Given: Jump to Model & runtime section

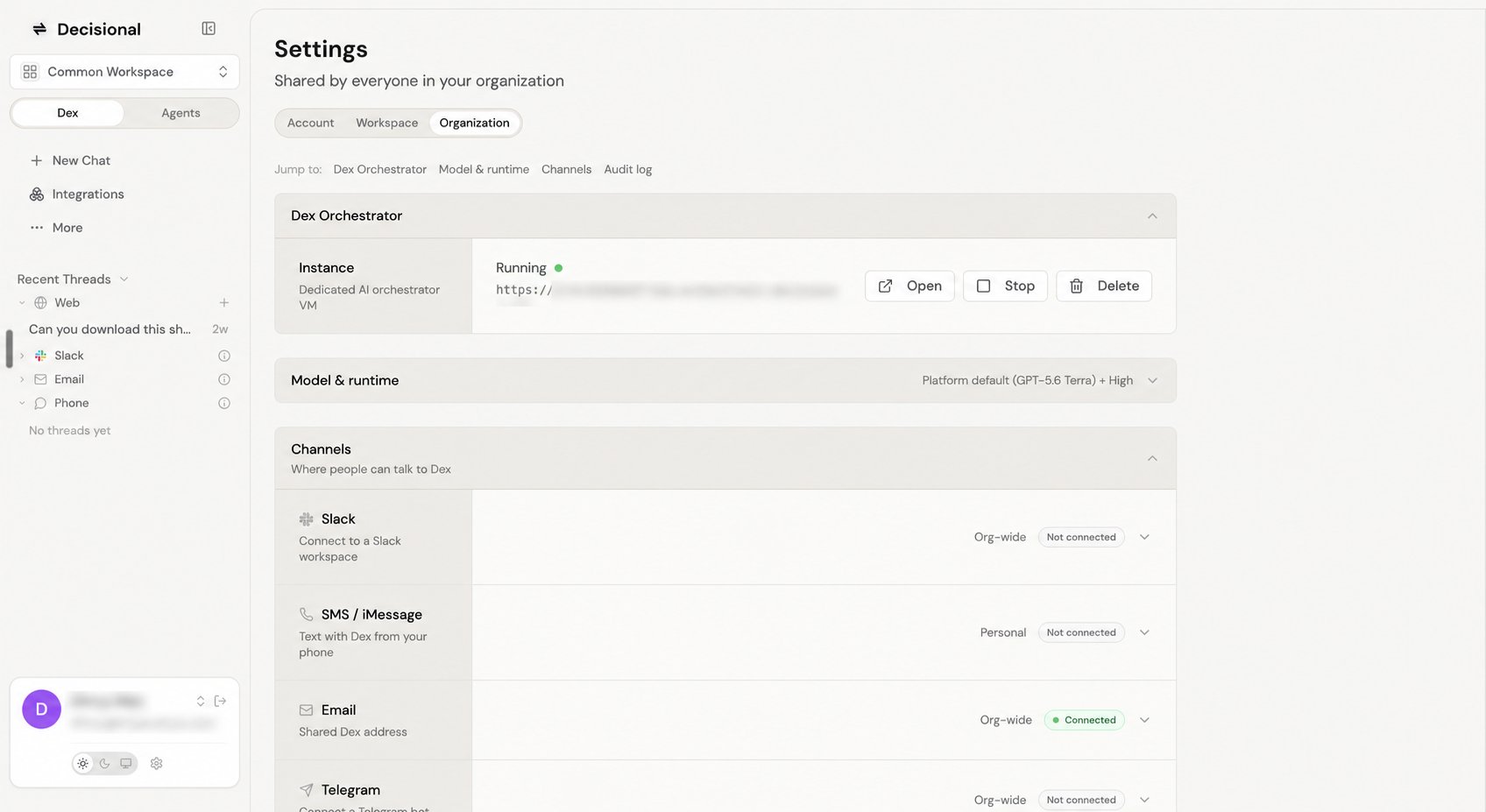Looking at the screenshot, I should pos(484,169).
